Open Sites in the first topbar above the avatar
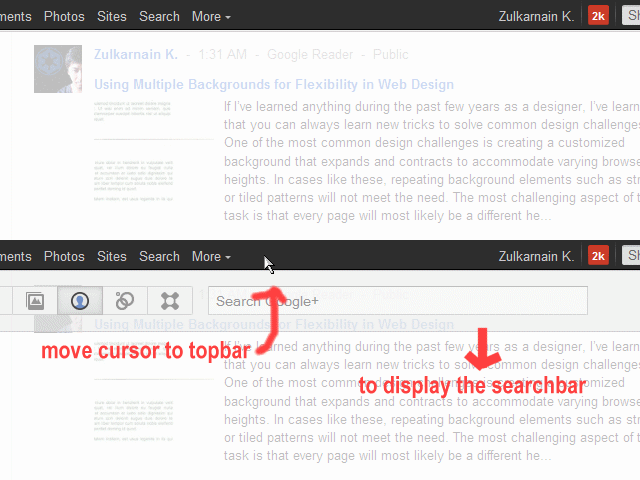This screenshot has height=480, width=640. (111, 16)
